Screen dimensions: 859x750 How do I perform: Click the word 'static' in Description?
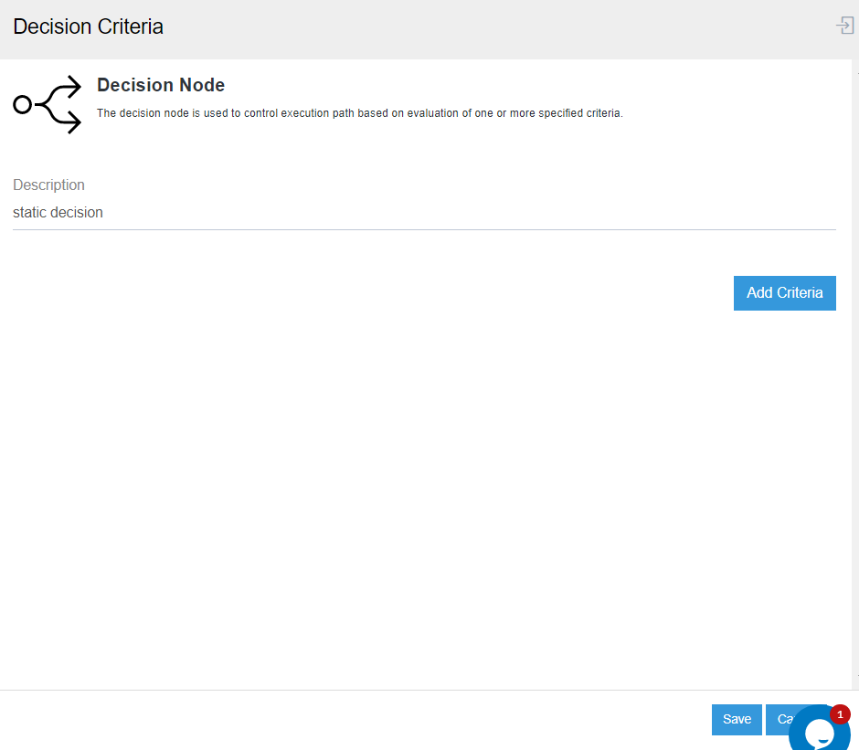pos(29,213)
